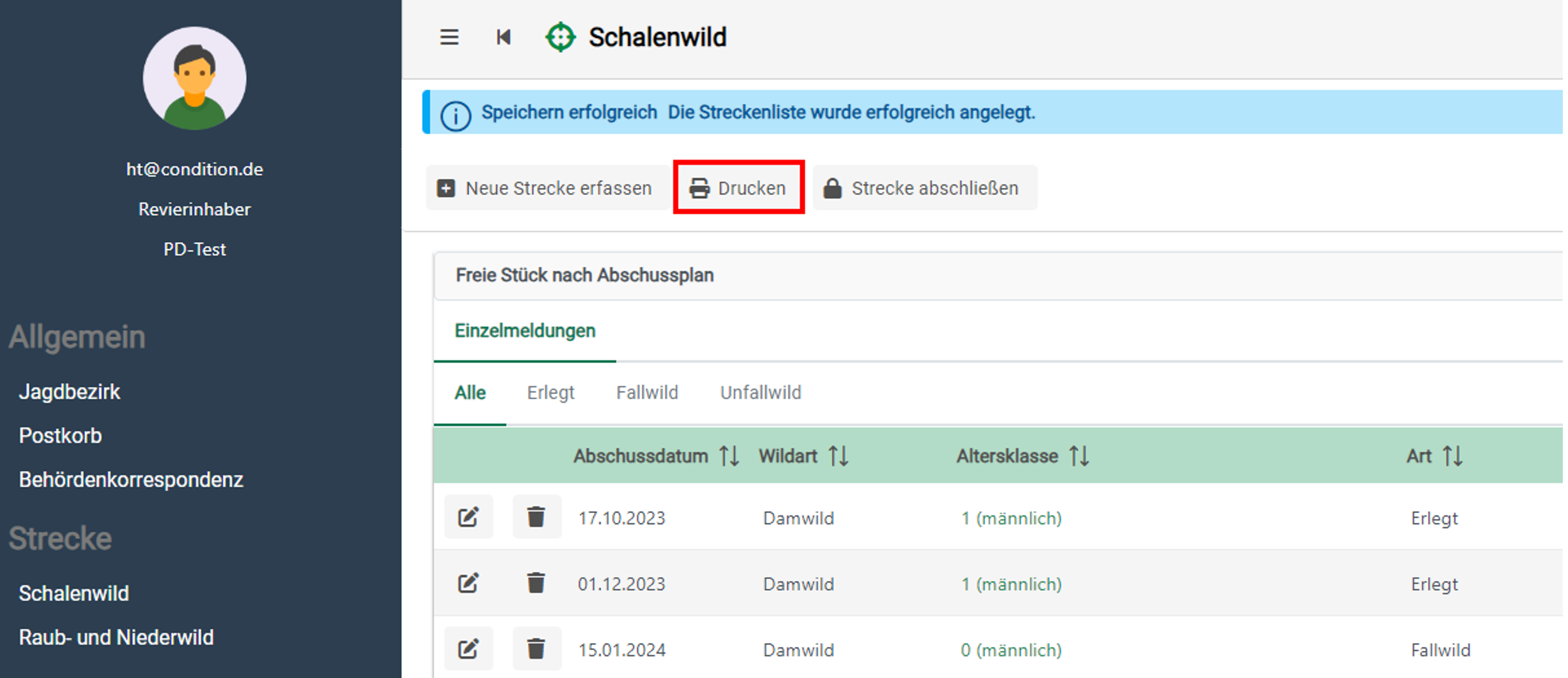Open Raub- und Niederwild in sidebar
Viewport: 1568px width, 678px height.
click(116, 637)
